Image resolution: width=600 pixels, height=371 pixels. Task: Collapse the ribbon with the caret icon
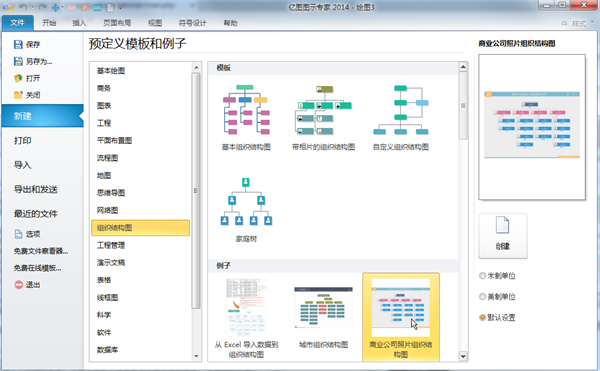(564, 23)
